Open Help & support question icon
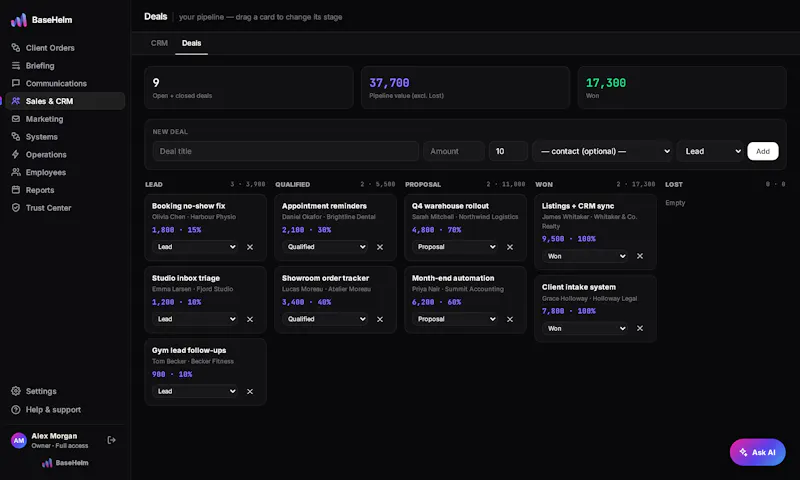The image size is (800, 480). [16, 410]
